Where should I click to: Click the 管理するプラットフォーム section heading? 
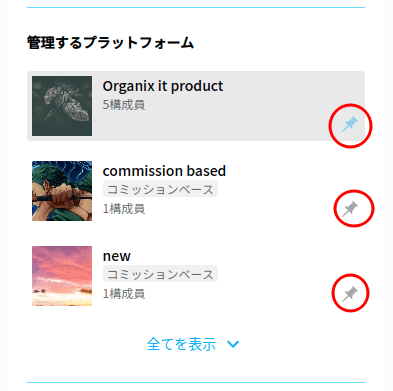(x=110, y=43)
